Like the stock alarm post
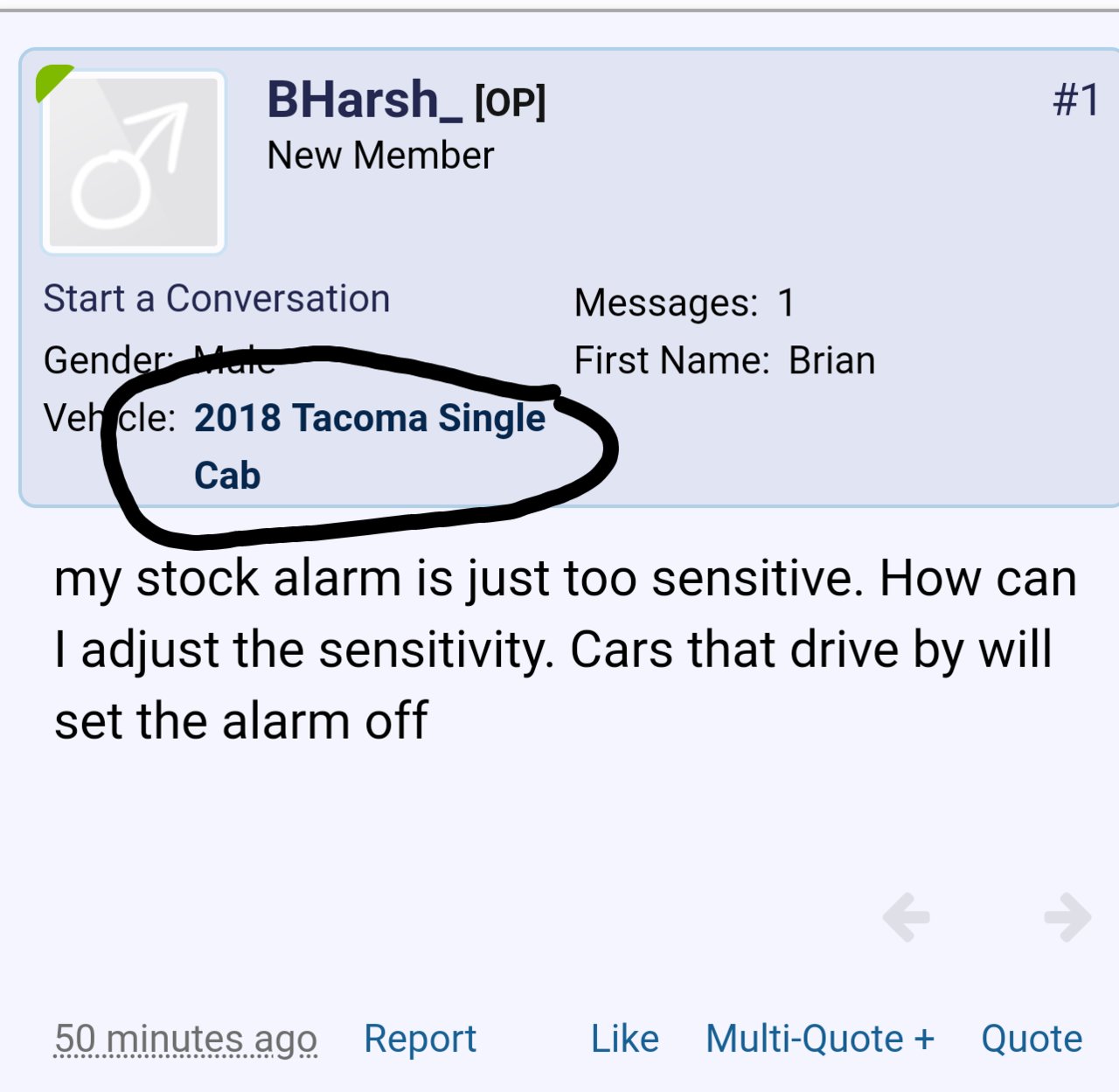Screen dimensions: 1119x1092 (x=625, y=1039)
